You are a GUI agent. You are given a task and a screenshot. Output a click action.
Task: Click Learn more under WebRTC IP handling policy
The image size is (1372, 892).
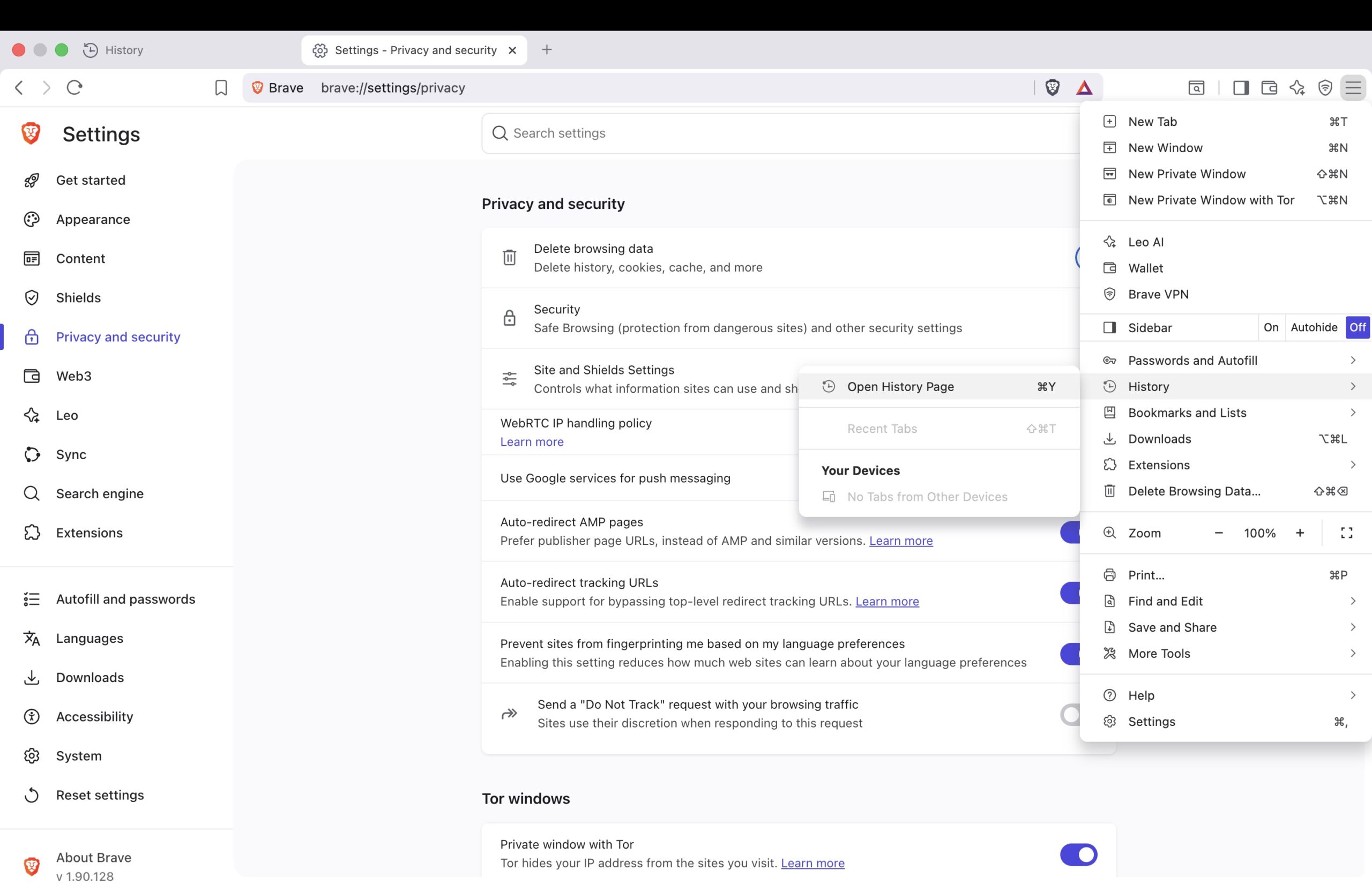point(532,442)
